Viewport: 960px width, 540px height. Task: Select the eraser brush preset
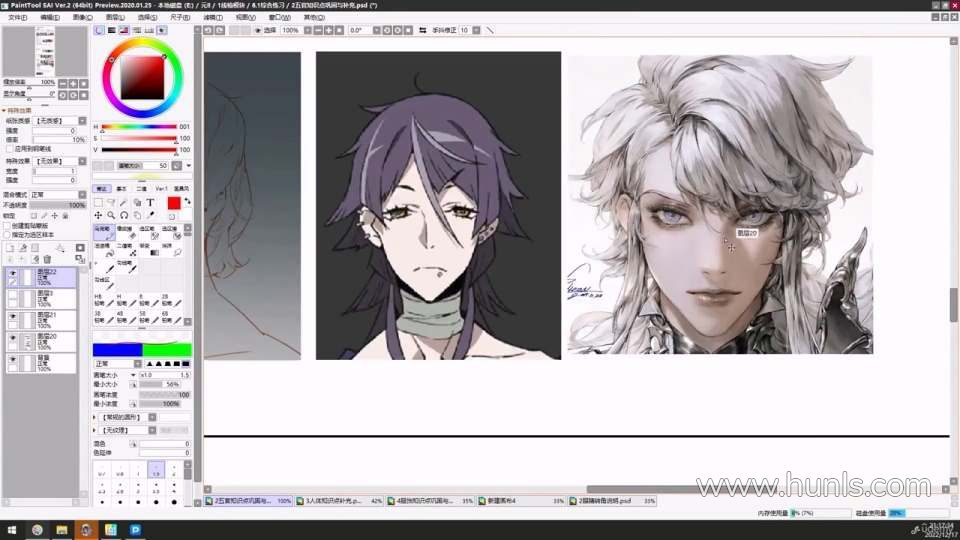click(126, 232)
